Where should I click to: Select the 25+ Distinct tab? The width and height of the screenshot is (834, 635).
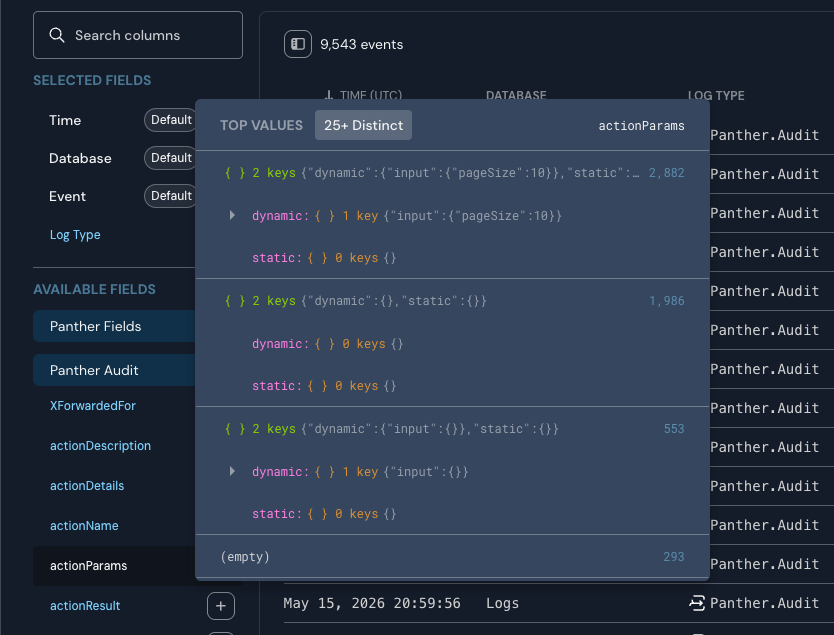(363, 125)
